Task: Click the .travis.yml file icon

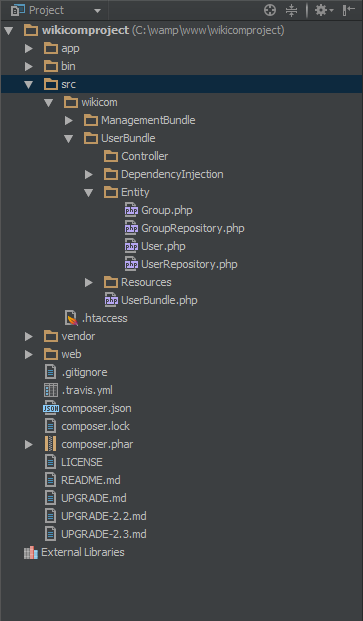Action: click(x=51, y=391)
